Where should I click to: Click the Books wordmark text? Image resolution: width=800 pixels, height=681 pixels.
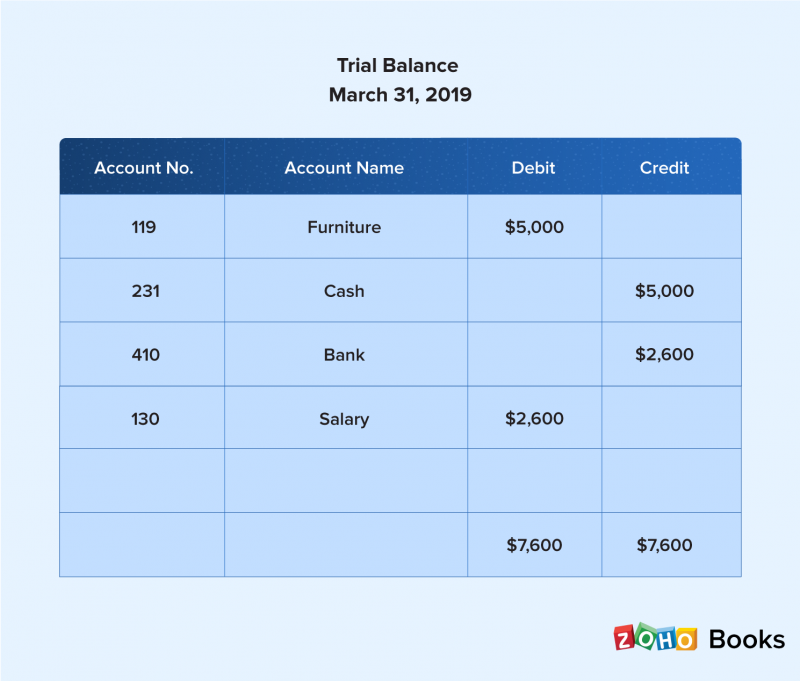[x=747, y=640]
